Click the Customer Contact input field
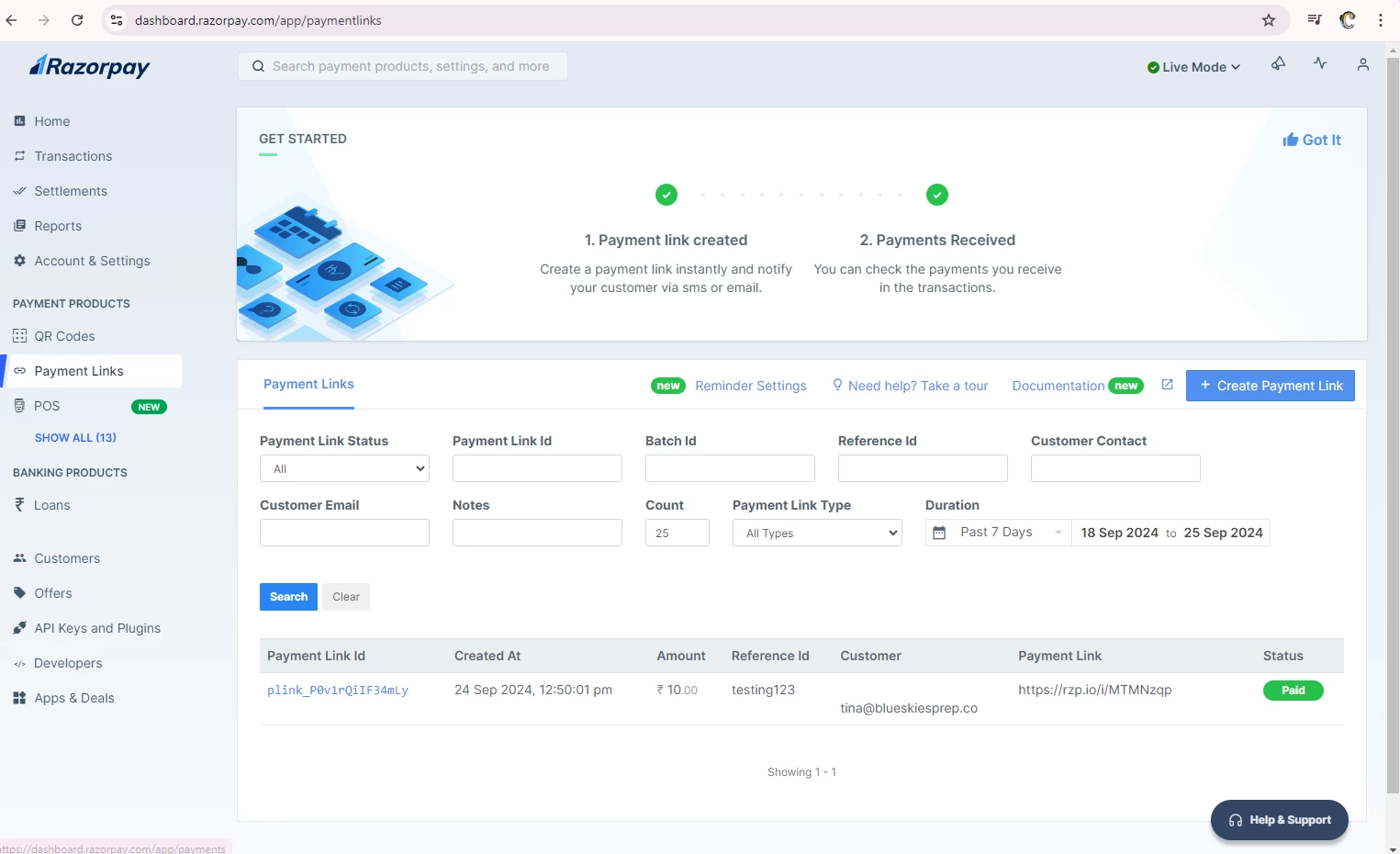The image size is (1400, 854). click(1115, 468)
